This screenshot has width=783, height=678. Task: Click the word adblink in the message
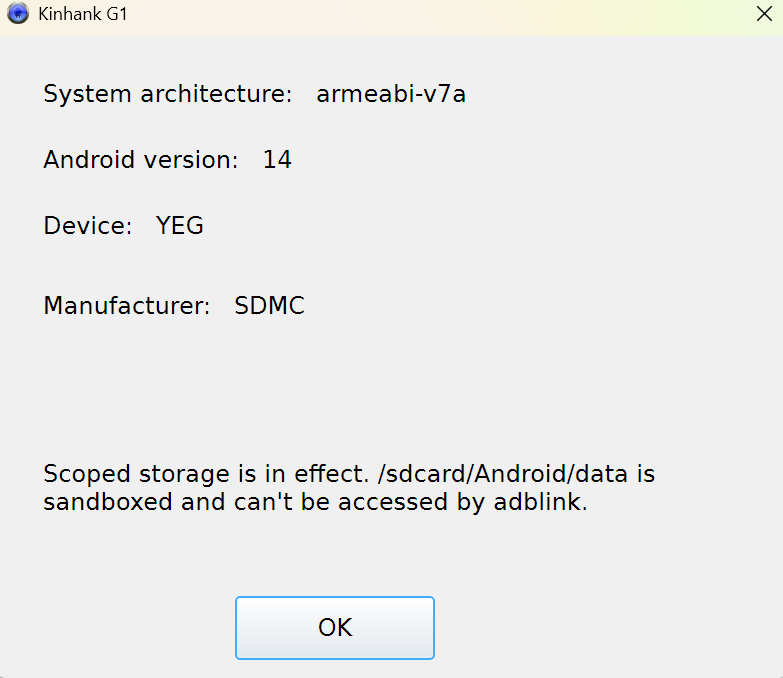tap(539, 502)
